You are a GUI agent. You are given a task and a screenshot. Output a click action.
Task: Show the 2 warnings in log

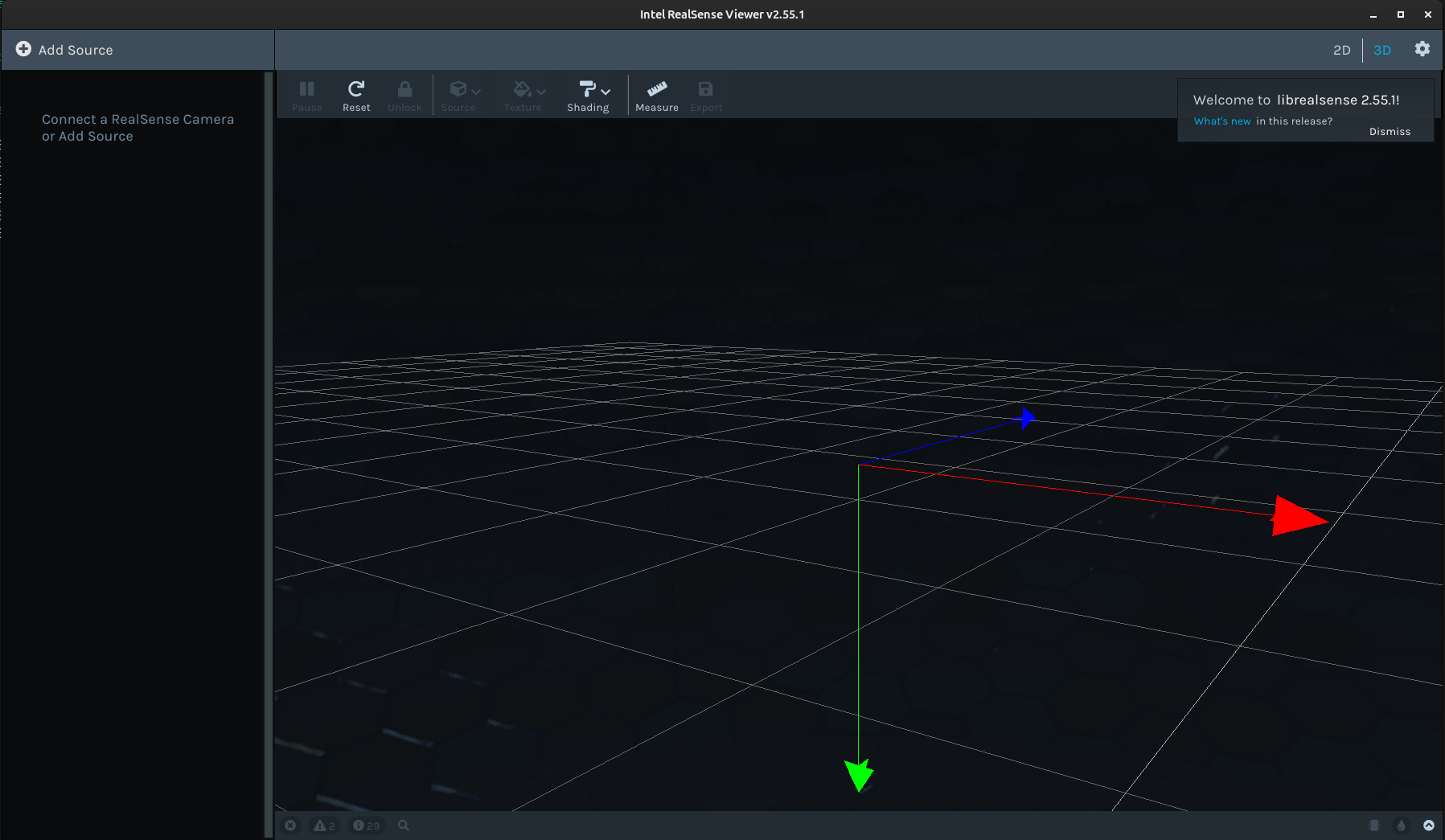coord(325,826)
